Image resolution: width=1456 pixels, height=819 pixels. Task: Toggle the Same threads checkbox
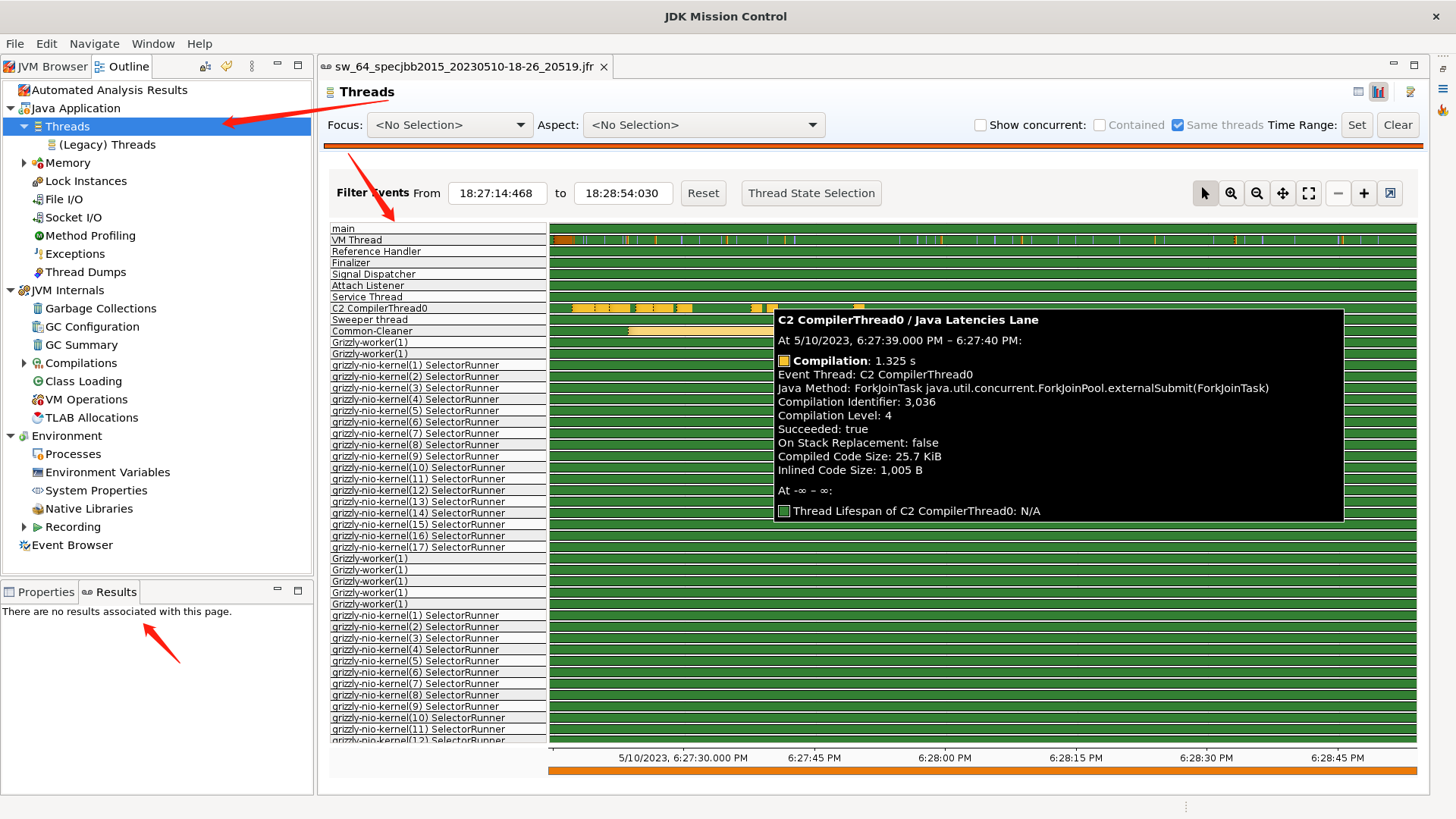[x=1178, y=125]
